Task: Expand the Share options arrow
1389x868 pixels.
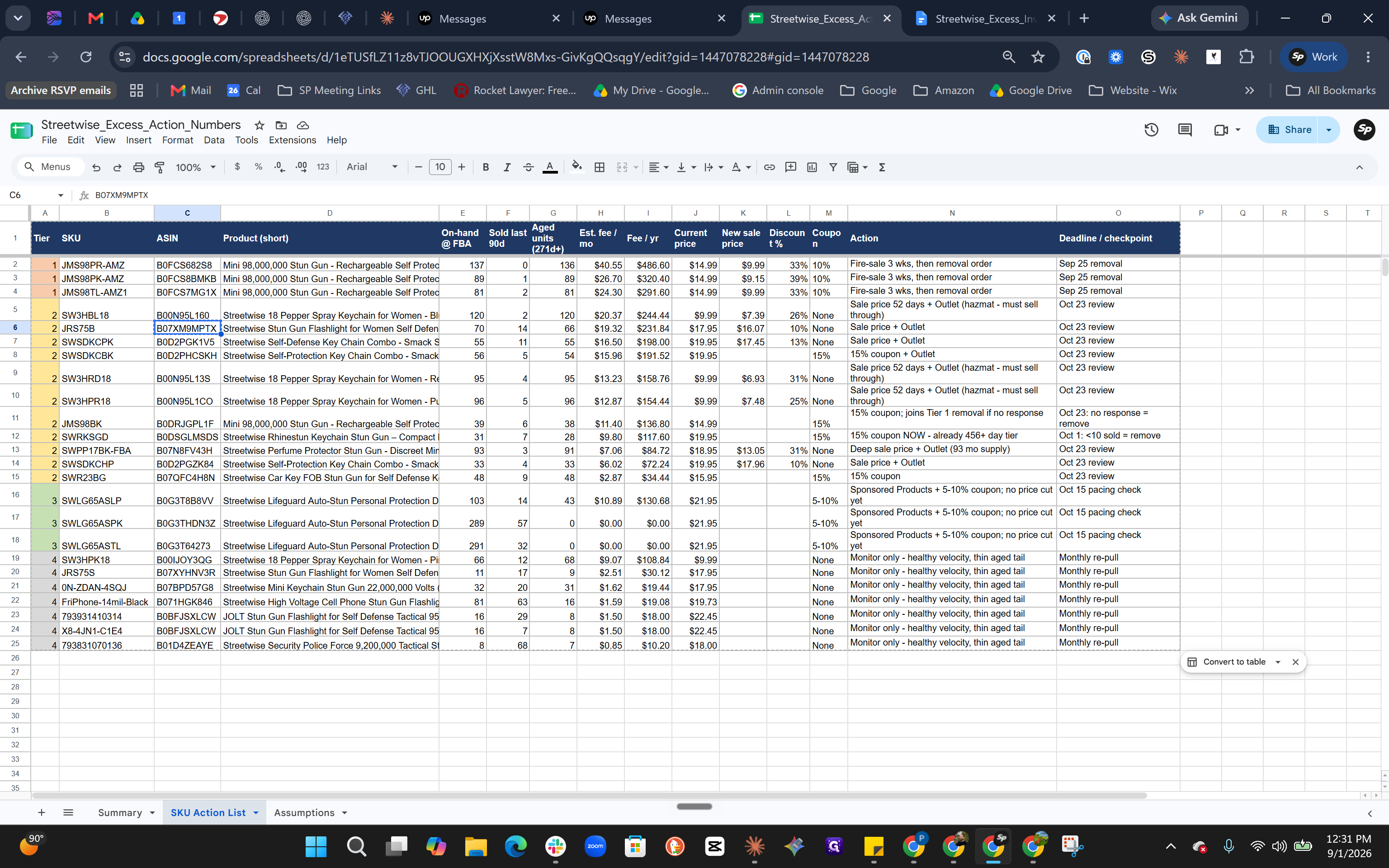Action: point(1329,130)
